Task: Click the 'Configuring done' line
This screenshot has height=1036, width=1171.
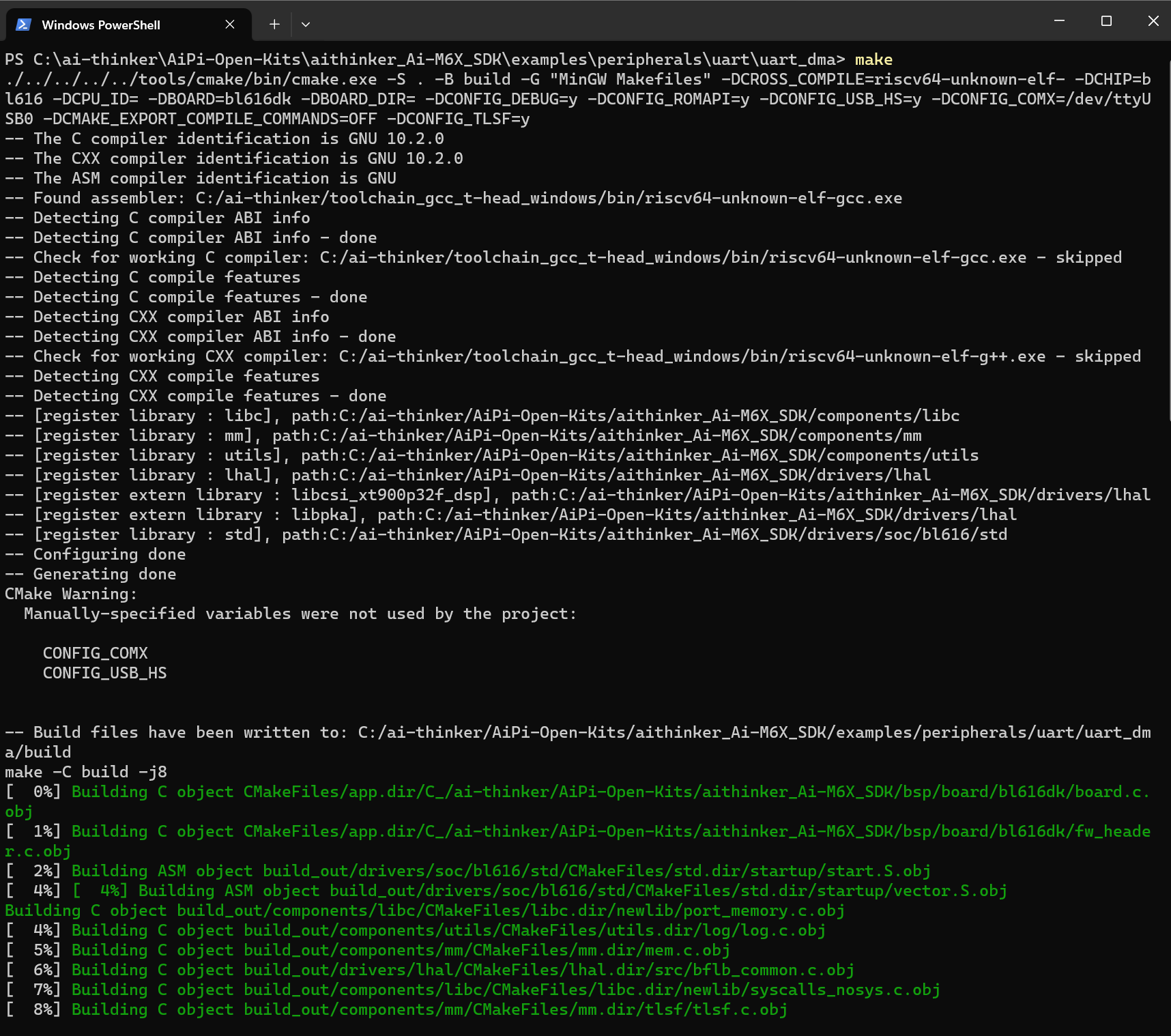Action: [96, 555]
